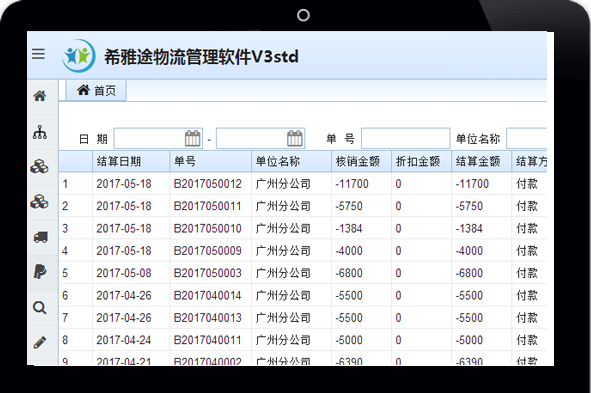The image size is (591, 393).
Task: Open end date calendar picker
Action: pos(295,138)
